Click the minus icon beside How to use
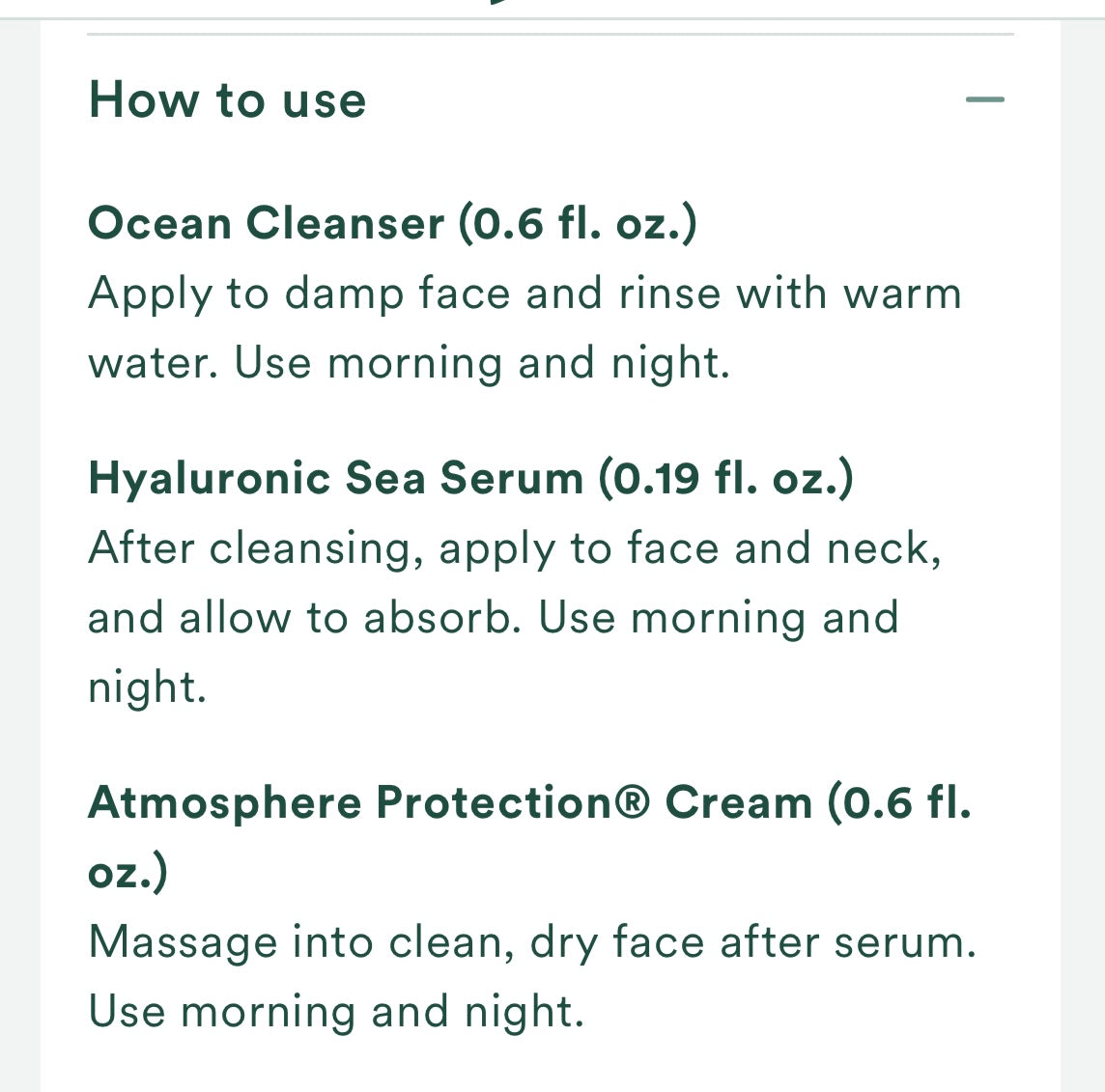Screen dimensions: 1105x1092 coord(985,98)
